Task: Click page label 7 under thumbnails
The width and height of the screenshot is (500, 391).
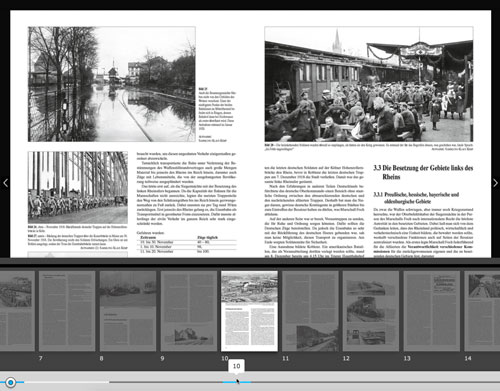Action: point(41,358)
